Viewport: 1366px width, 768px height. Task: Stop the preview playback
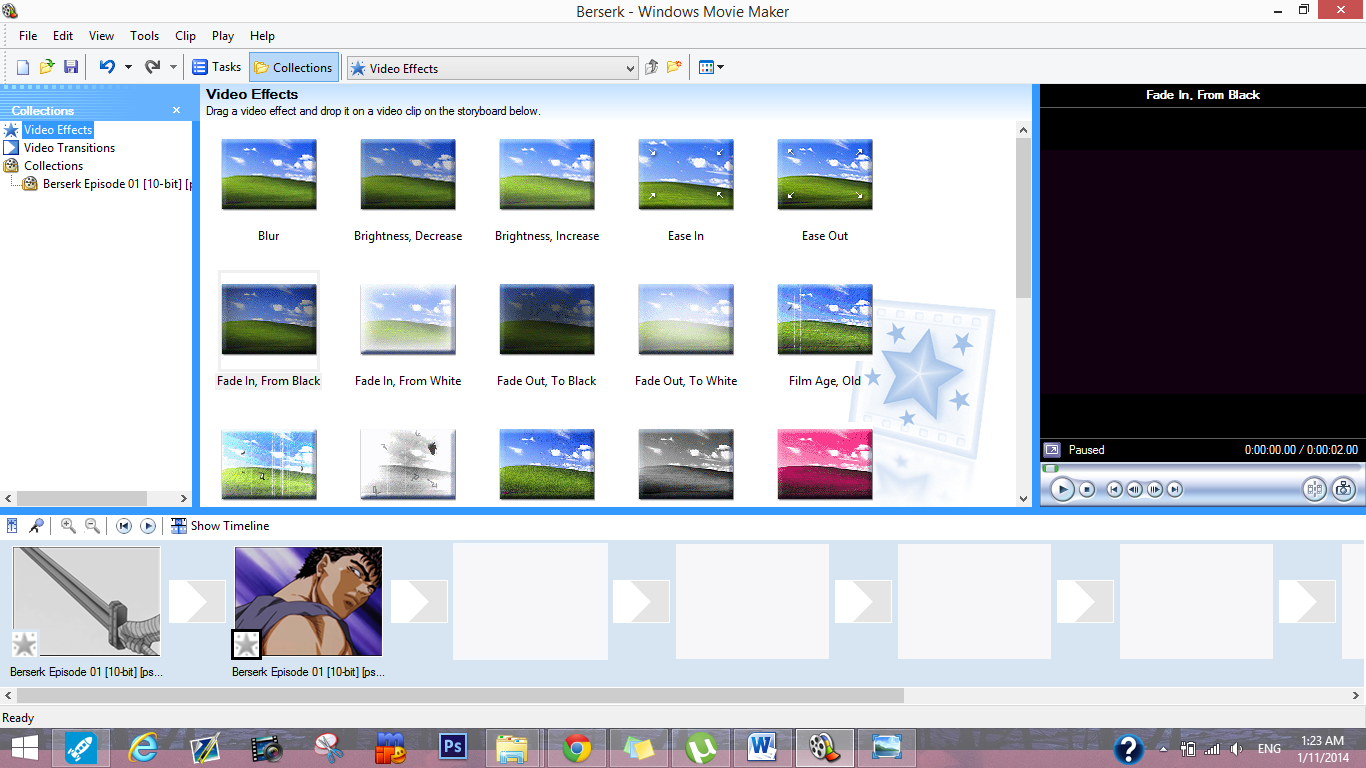click(1087, 489)
